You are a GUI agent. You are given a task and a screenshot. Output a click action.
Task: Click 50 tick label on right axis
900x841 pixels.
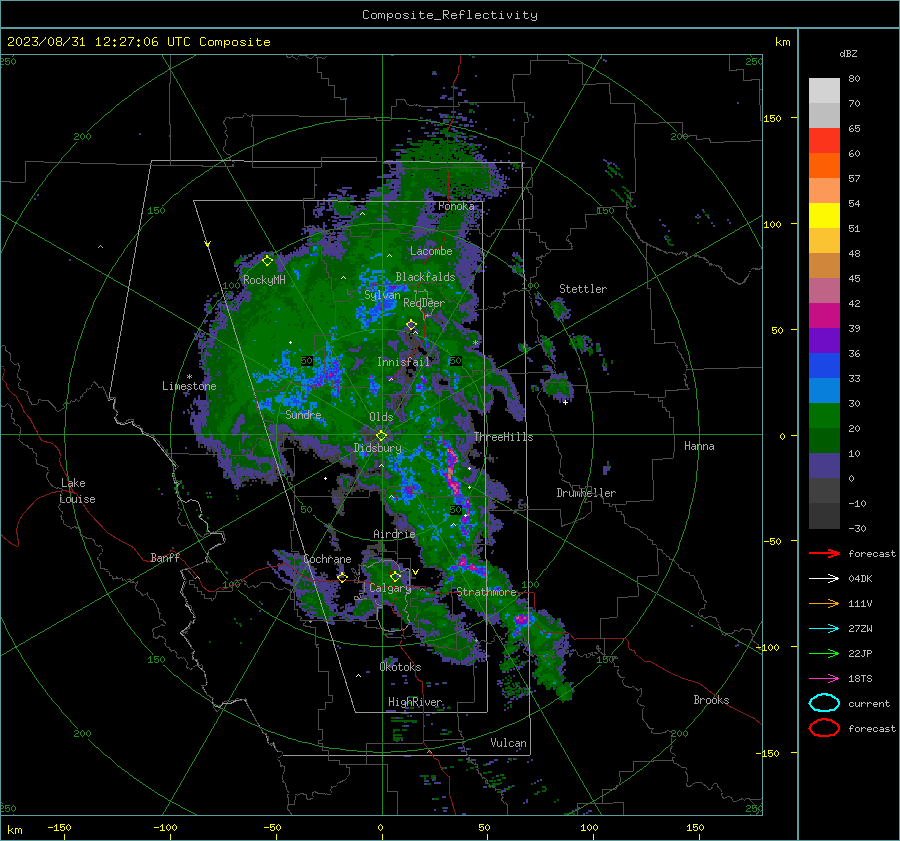[777, 330]
